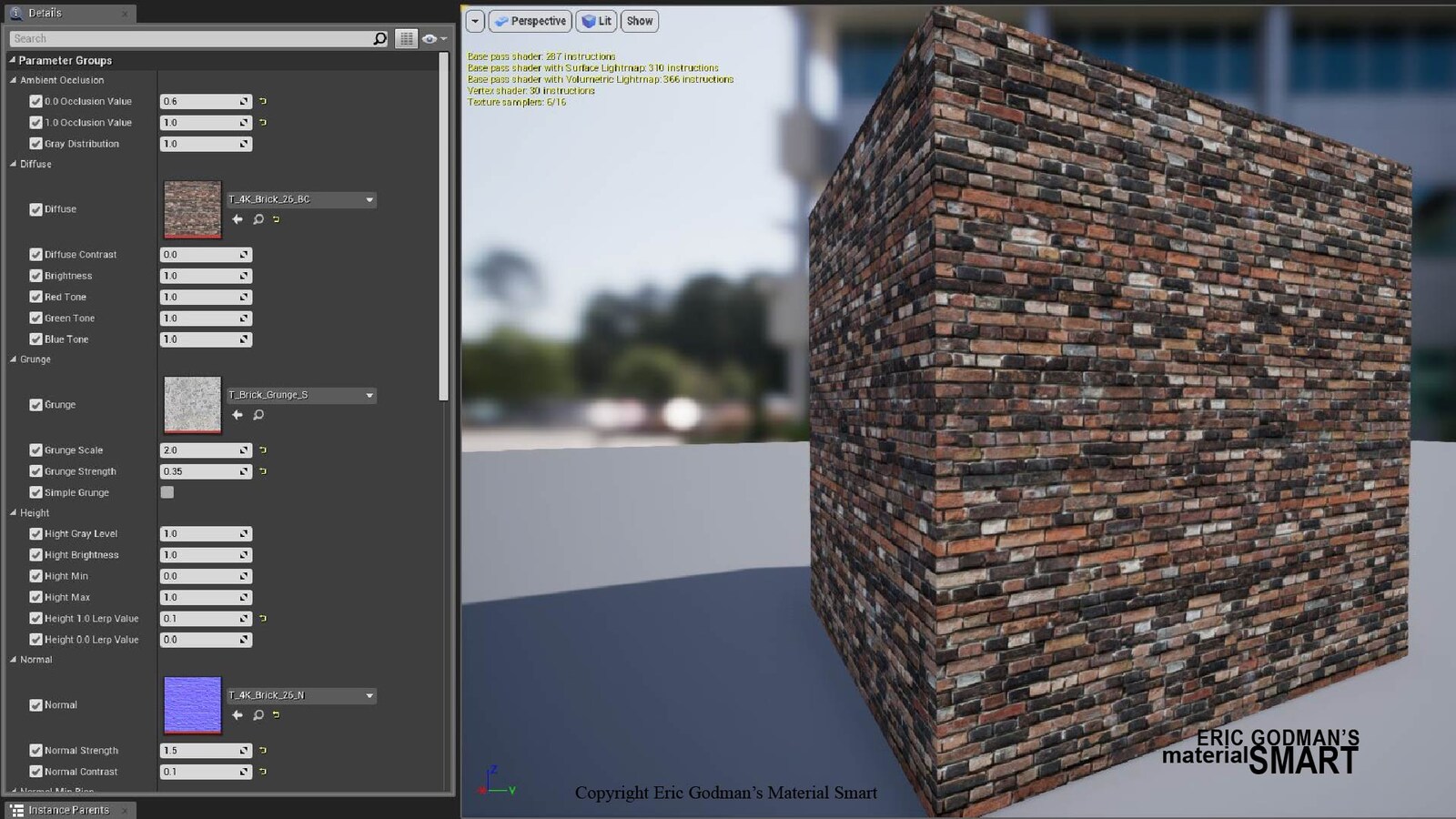Open the T_4K_Brick_26_BC texture dropdown
Viewport: 1456px width, 819px height.
pyautogui.click(x=369, y=199)
